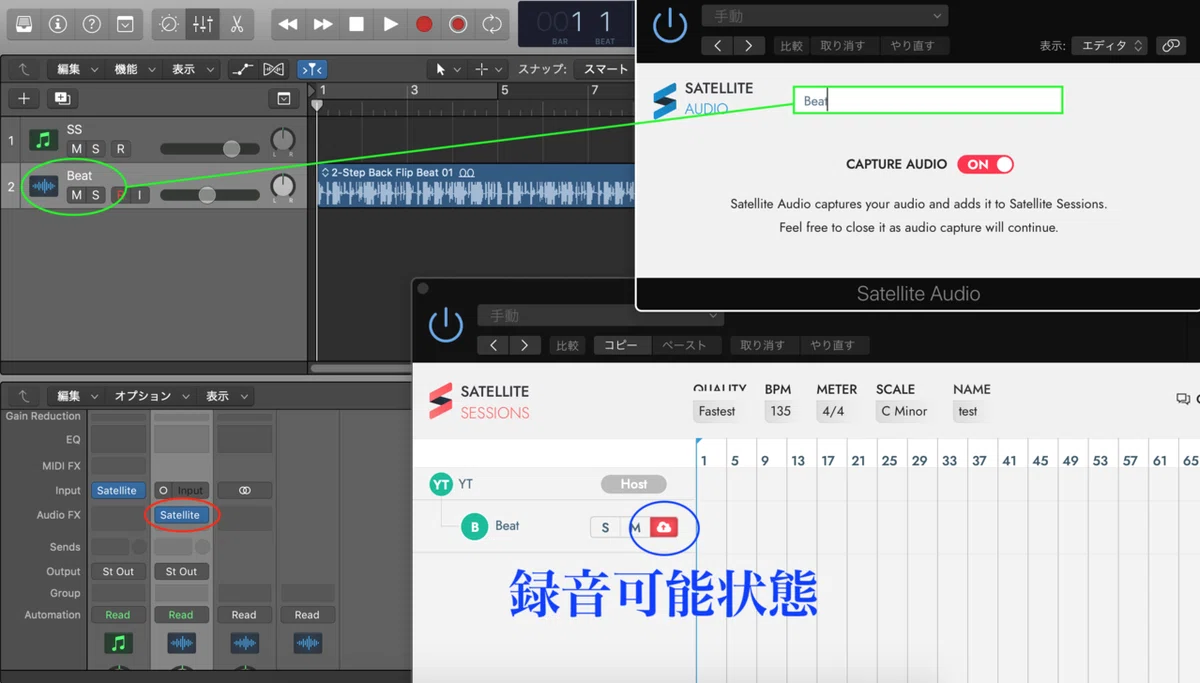
Task: Click the red cloud upload button for Beat
Action: (664, 527)
